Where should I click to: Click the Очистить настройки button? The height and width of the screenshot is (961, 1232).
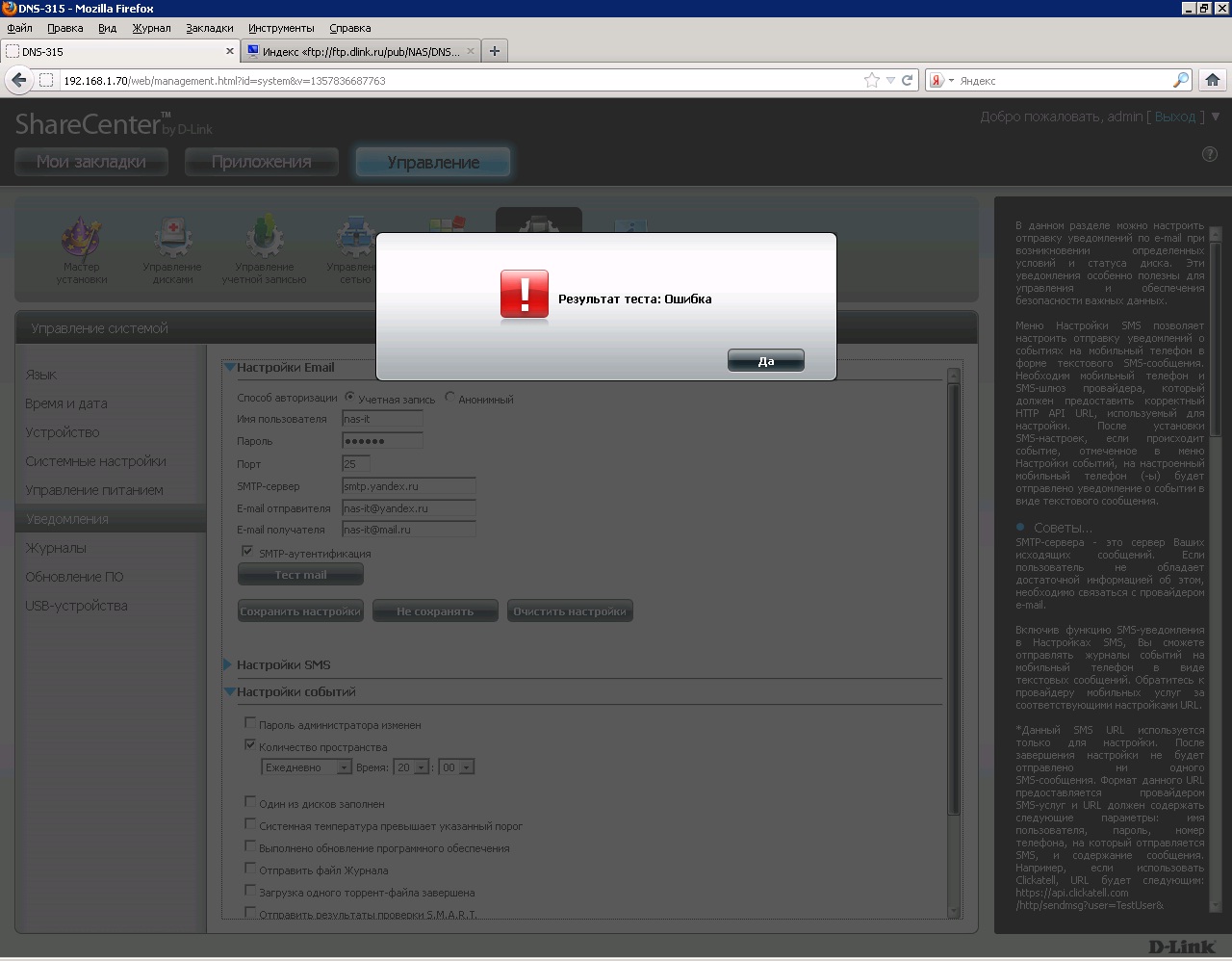570,611
